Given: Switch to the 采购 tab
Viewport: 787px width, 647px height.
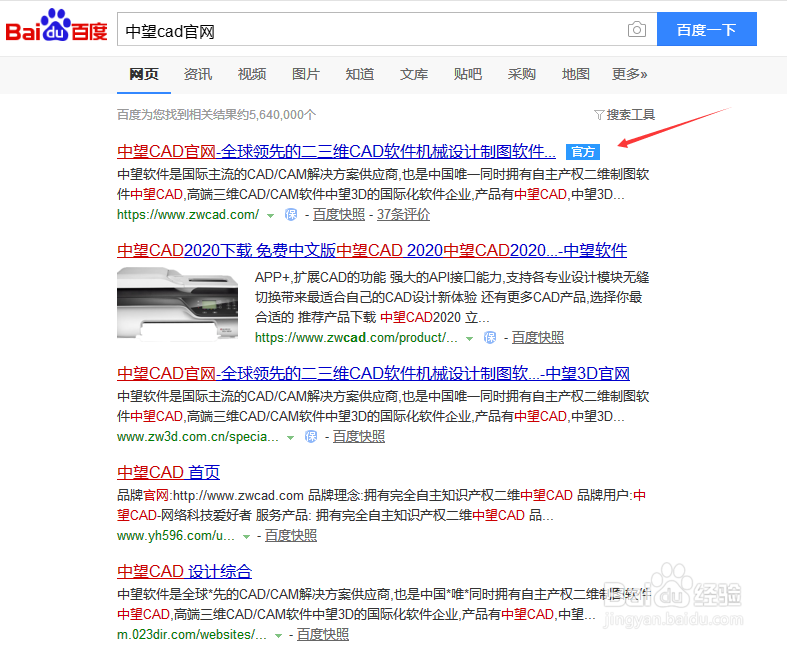Looking at the screenshot, I should 521,74.
